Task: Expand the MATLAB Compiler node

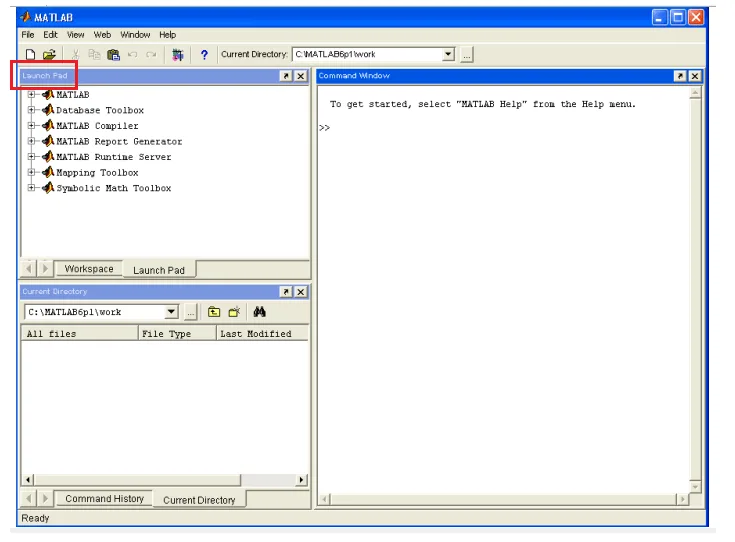Action: (x=31, y=126)
